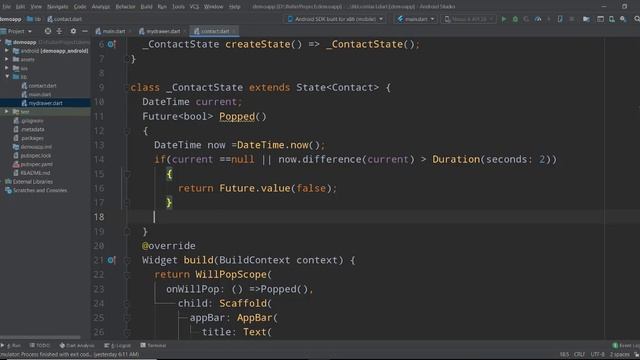Expand the android folder in the tree
The image size is (640, 360).
point(7,51)
